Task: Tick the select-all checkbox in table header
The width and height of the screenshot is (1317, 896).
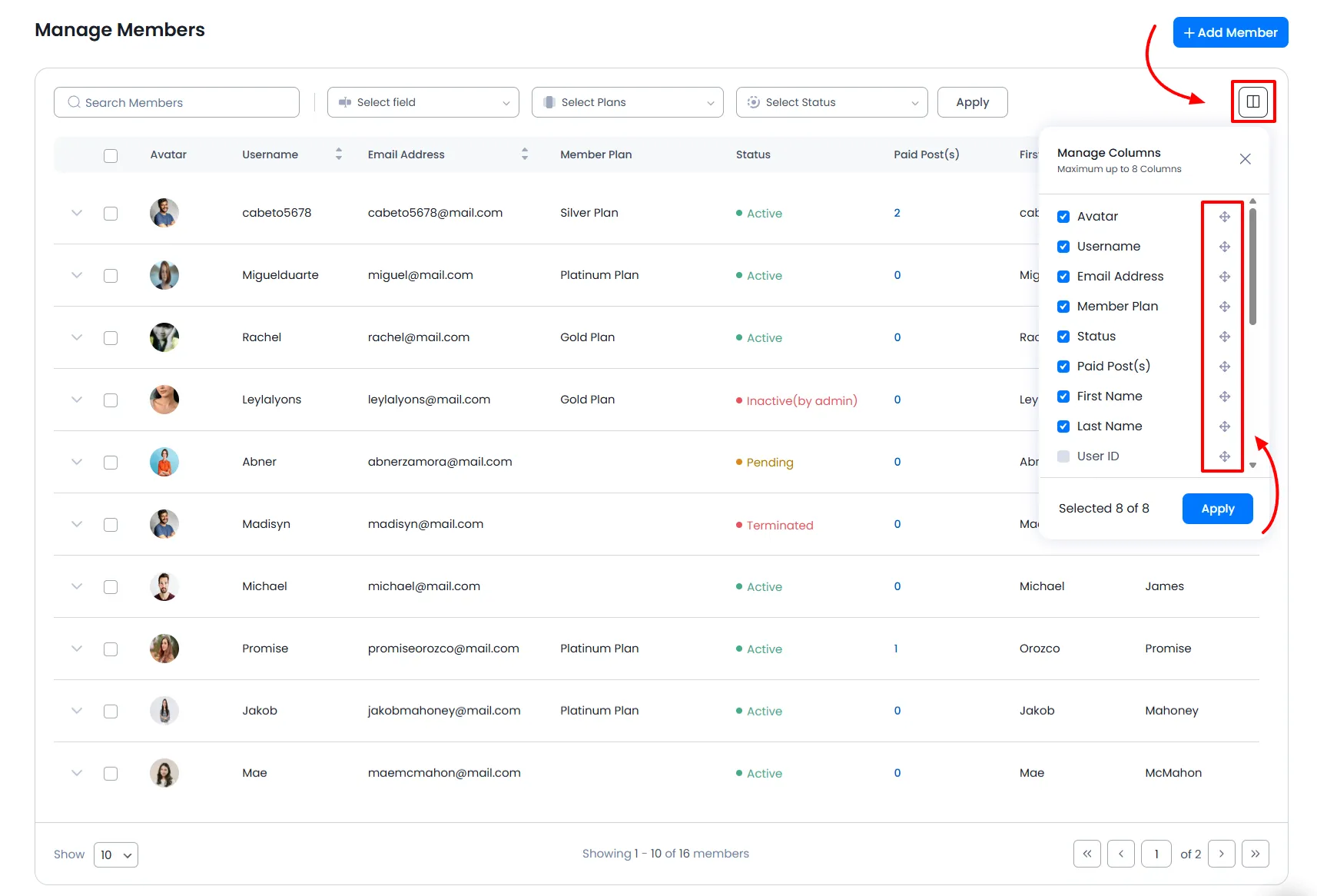Action: (x=111, y=155)
